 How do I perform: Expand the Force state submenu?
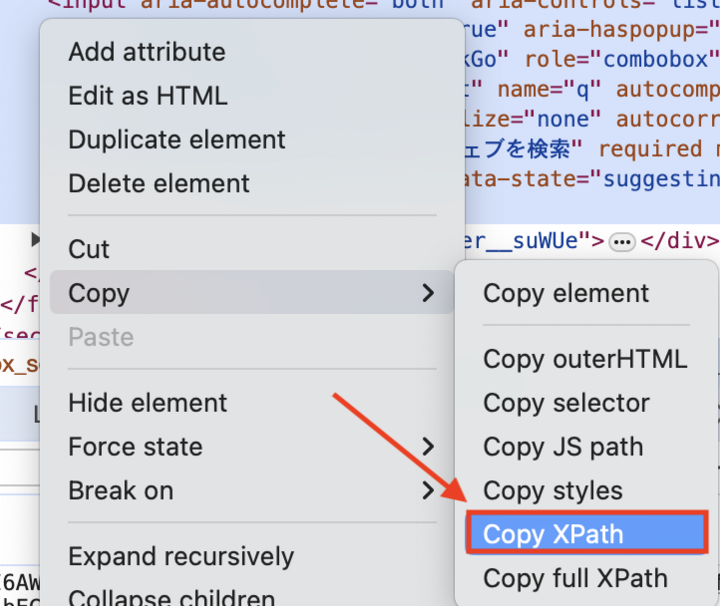tap(429, 447)
